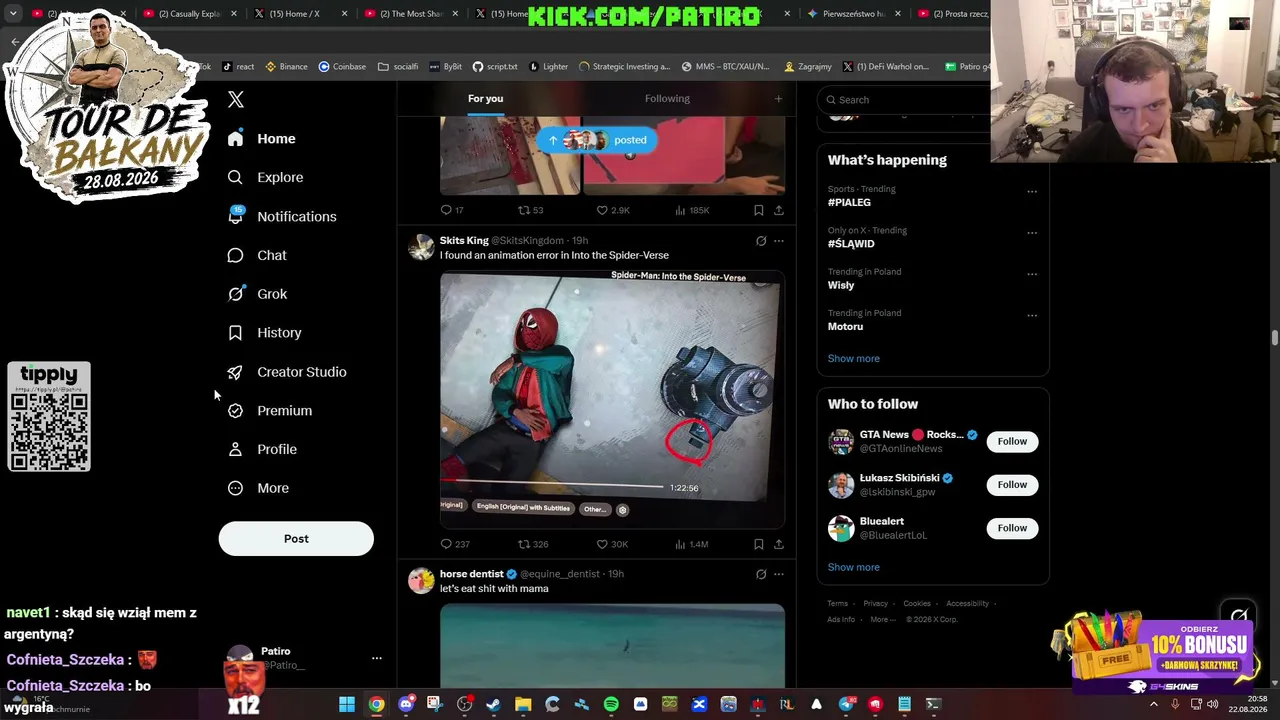Open the Chat section
This screenshot has height=720, width=1280.
click(257, 256)
